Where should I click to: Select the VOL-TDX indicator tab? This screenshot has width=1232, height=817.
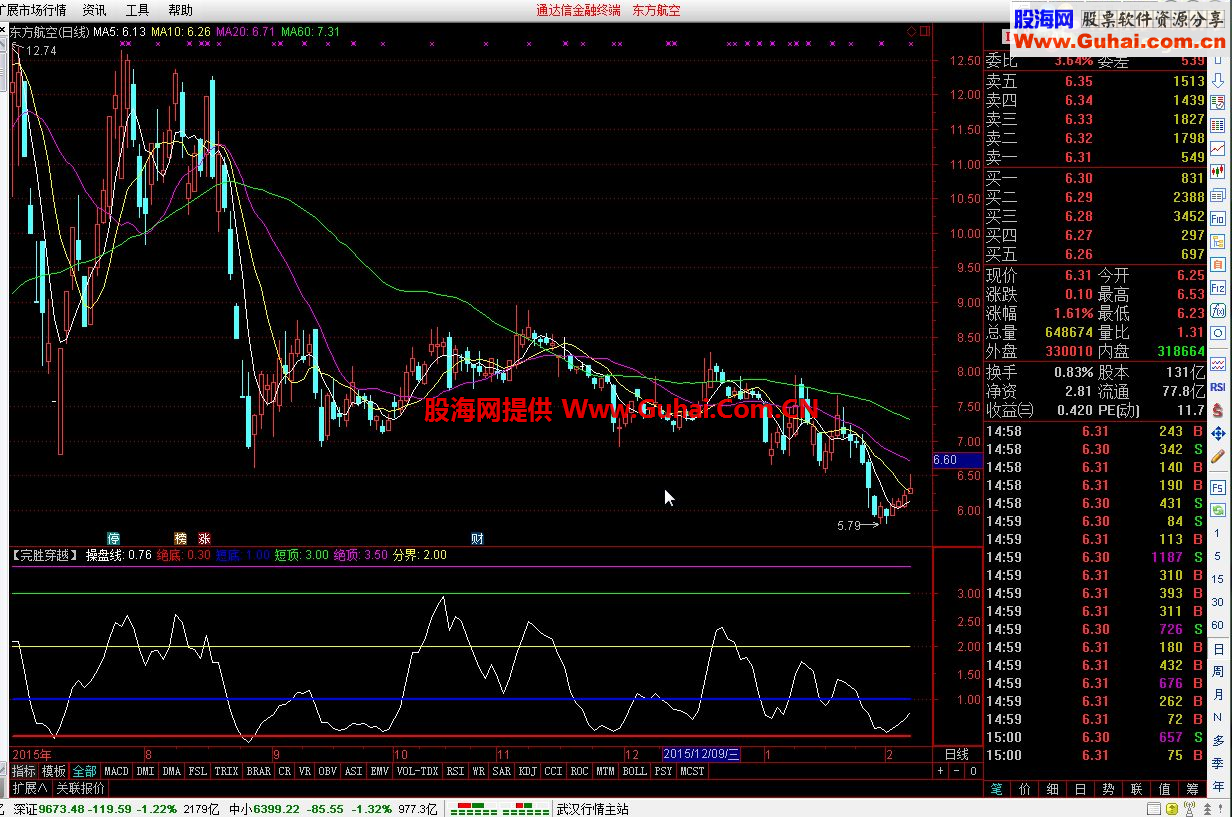pos(417,771)
